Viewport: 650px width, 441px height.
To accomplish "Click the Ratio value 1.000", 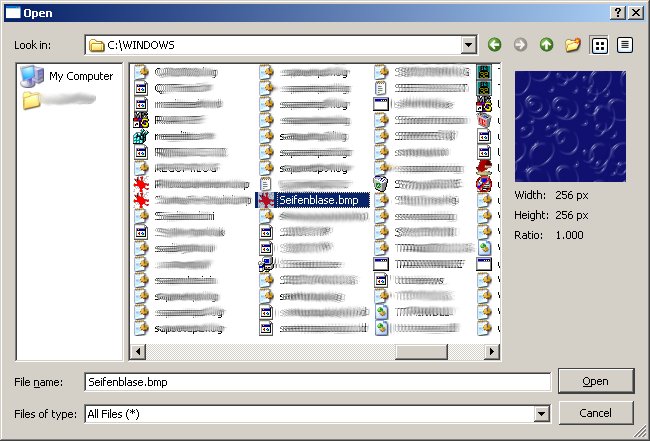I will pyautogui.click(x=570, y=235).
